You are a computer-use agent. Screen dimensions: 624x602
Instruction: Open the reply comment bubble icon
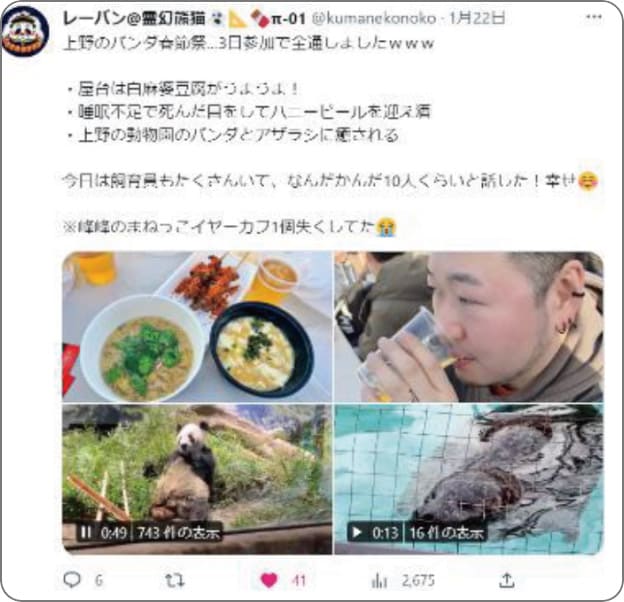(72, 580)
